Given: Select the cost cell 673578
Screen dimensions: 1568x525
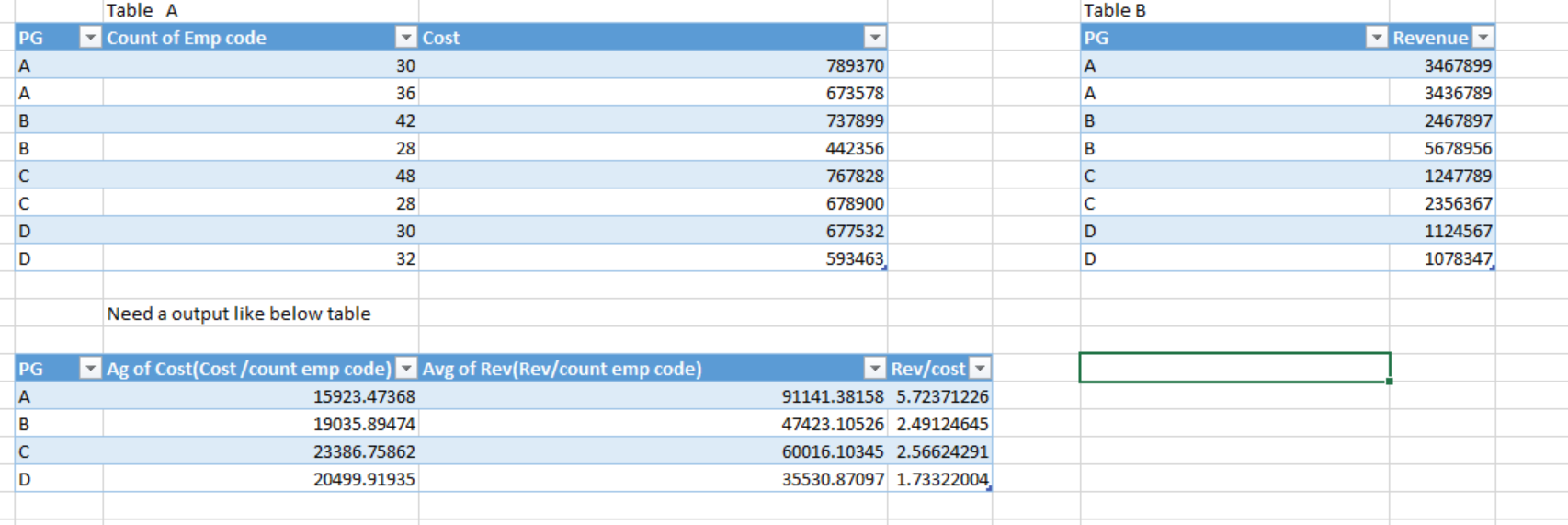Looking at the screenshot, I should point(653,93).
